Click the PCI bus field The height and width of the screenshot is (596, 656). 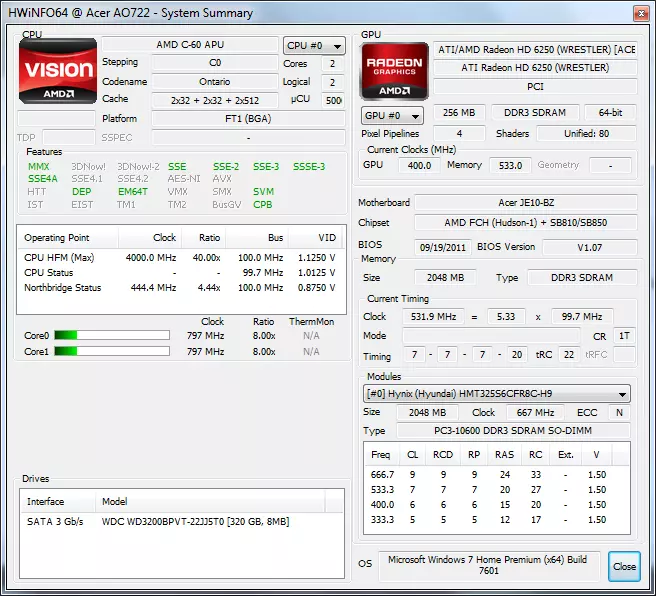535,87
